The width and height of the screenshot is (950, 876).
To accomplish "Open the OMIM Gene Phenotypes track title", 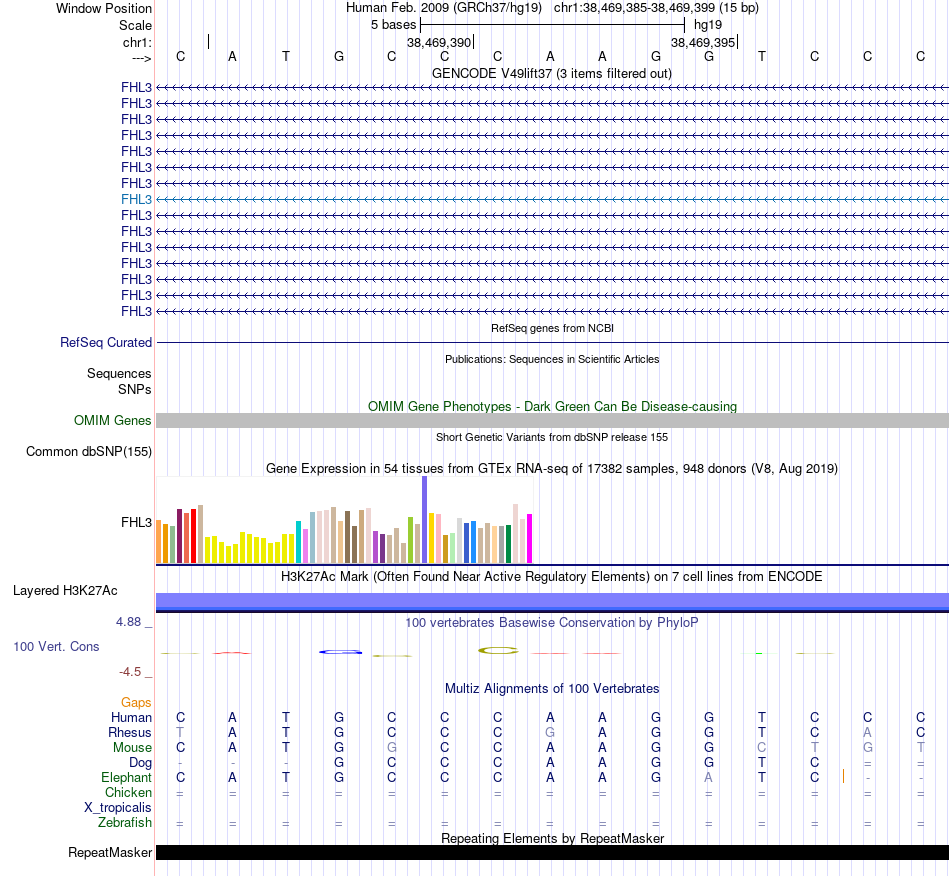I will [552, 406].
